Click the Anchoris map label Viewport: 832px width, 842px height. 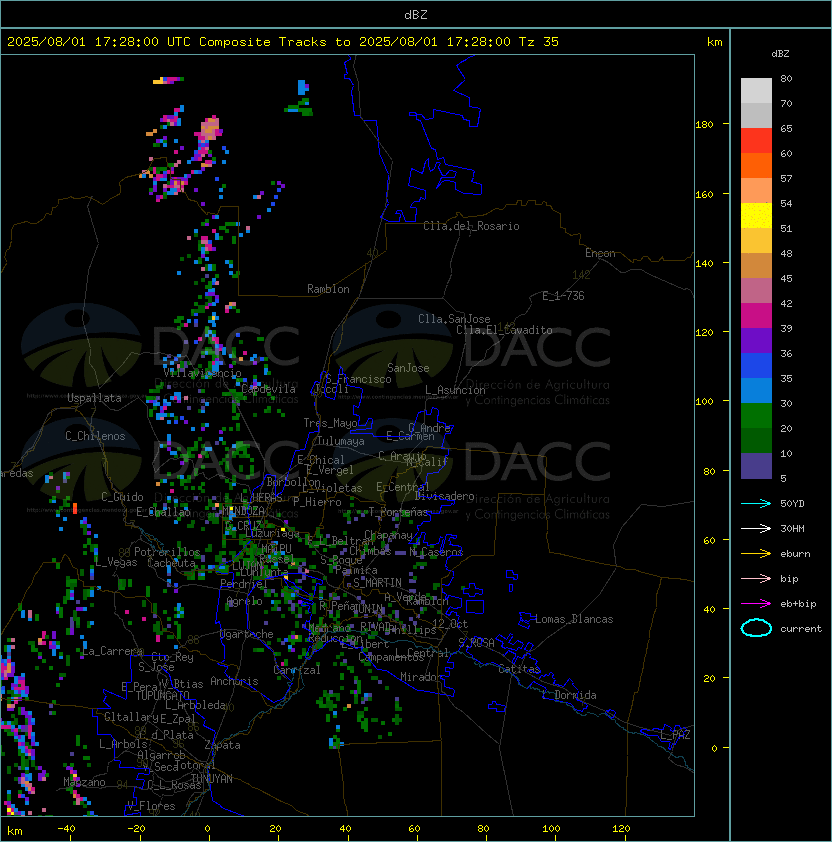[x=234, y=681]
